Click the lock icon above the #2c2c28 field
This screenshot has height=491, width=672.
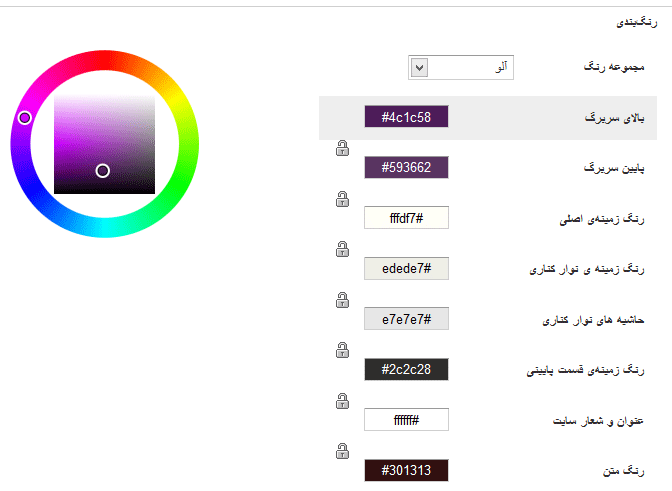pos(342,350)
